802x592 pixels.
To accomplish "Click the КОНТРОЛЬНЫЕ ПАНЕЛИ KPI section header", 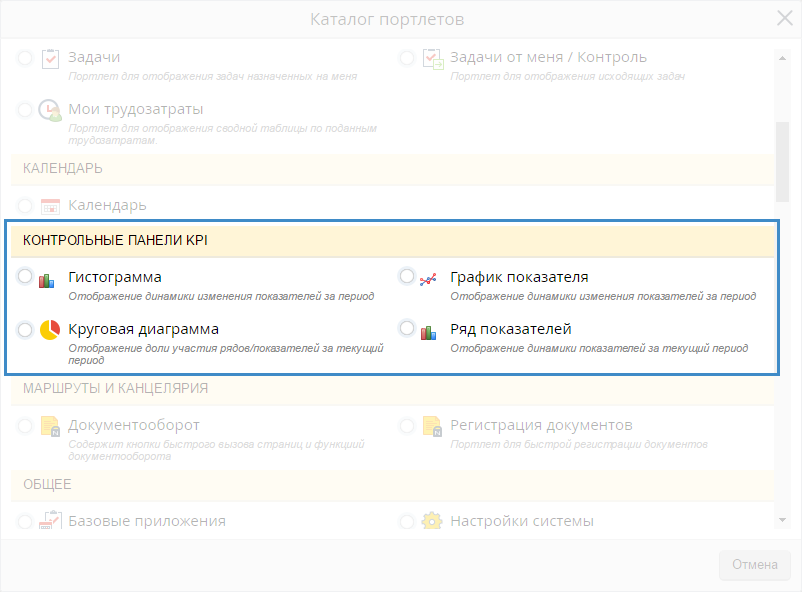I will 116,240.
